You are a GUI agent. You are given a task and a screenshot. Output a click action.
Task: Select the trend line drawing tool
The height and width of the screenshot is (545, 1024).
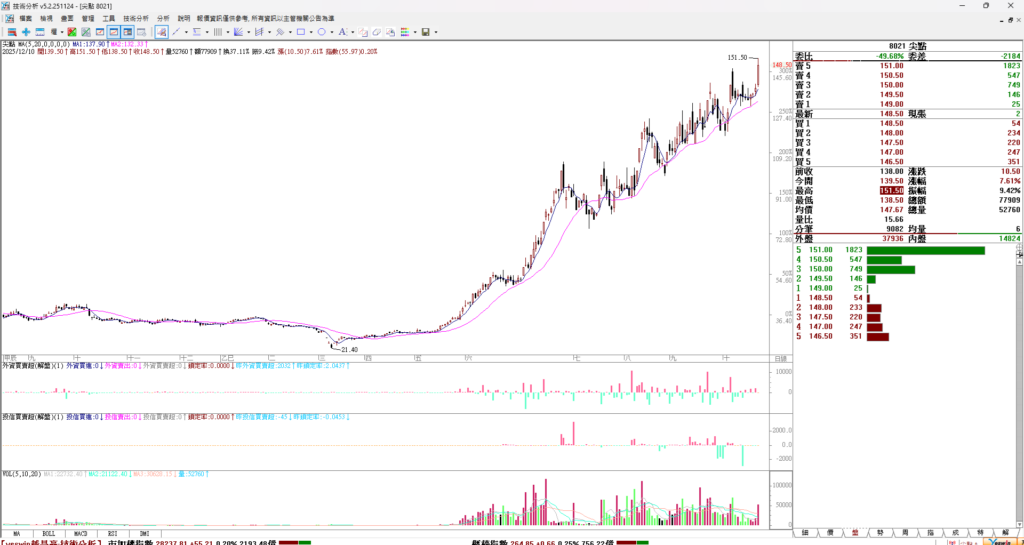coord(176,32)
